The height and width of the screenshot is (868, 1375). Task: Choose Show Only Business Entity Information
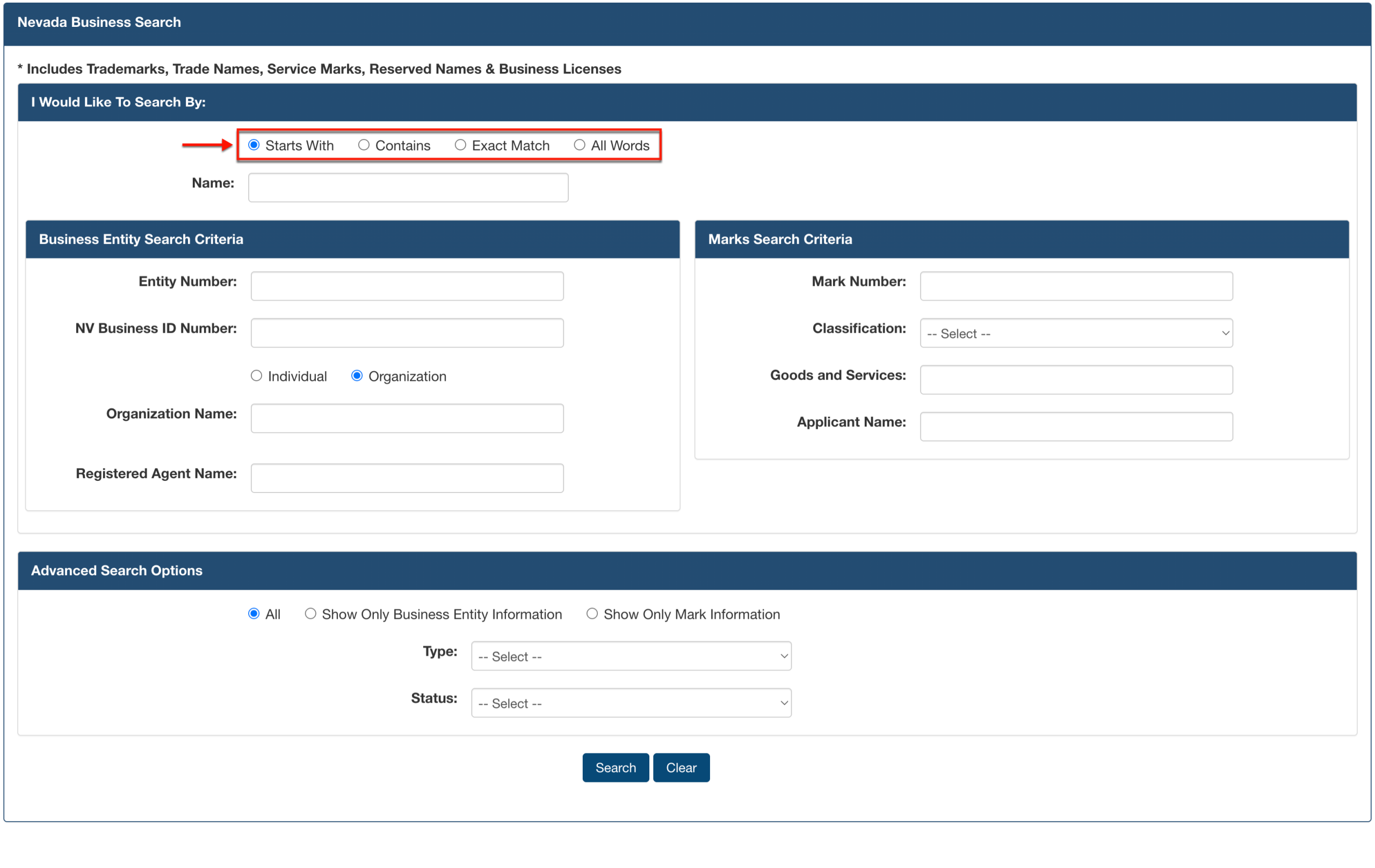(310, 614)
